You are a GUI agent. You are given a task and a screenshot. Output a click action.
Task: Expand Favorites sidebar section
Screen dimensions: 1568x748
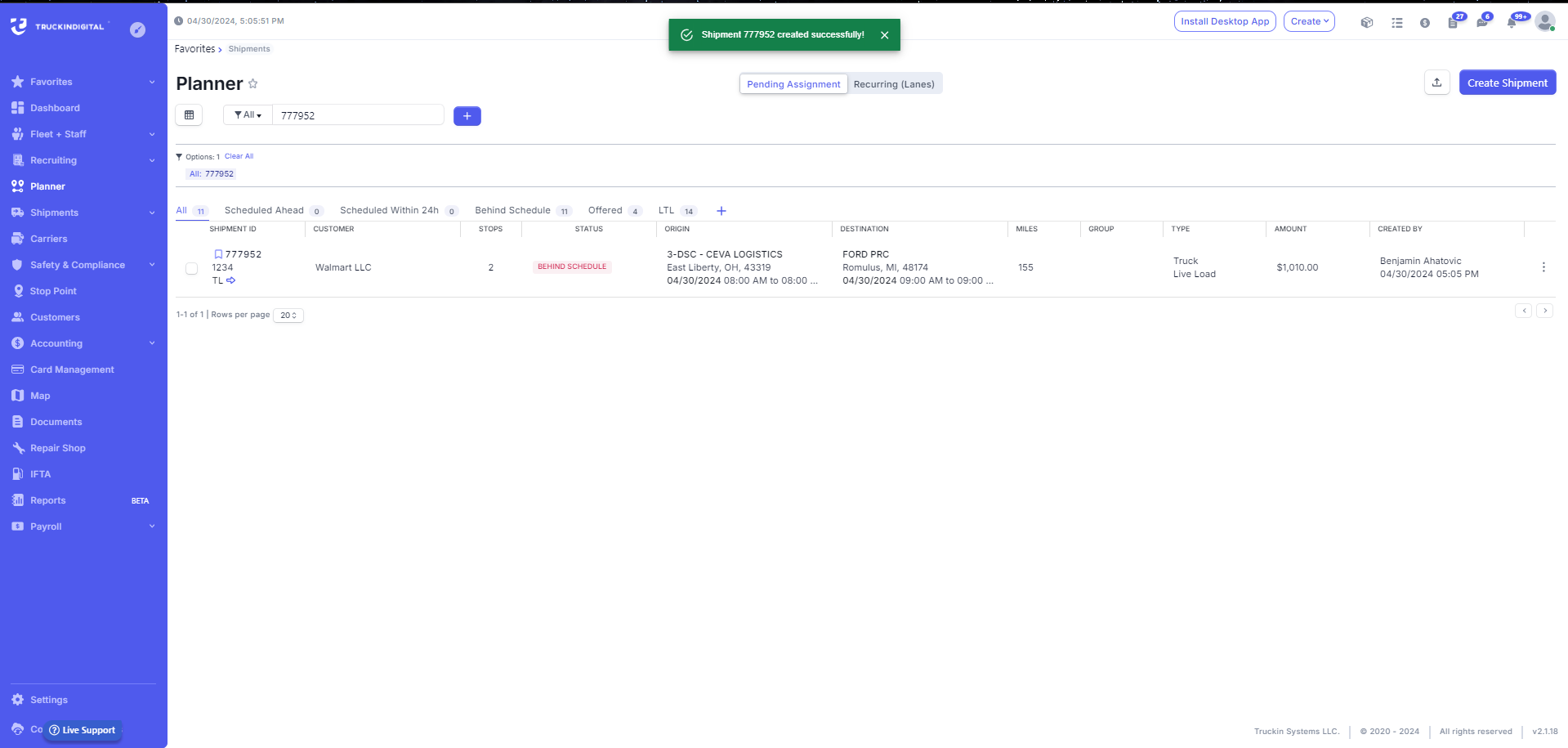152,82
